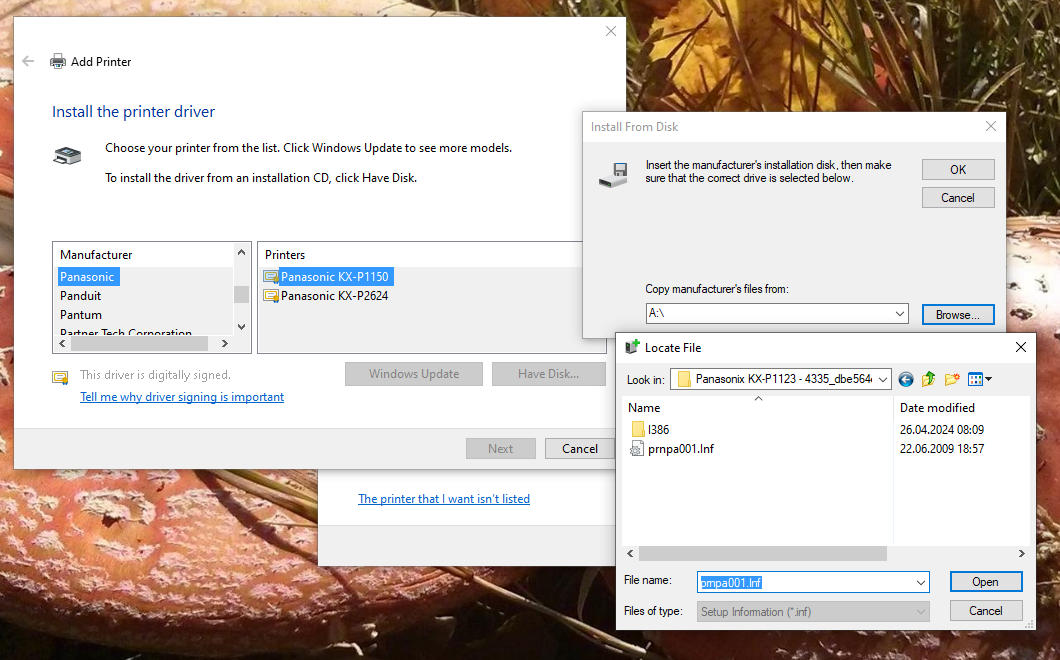This screenshot has height=660, width=1060.
Task: Click Locate File scroll left arrow
Action: (630, 553)
